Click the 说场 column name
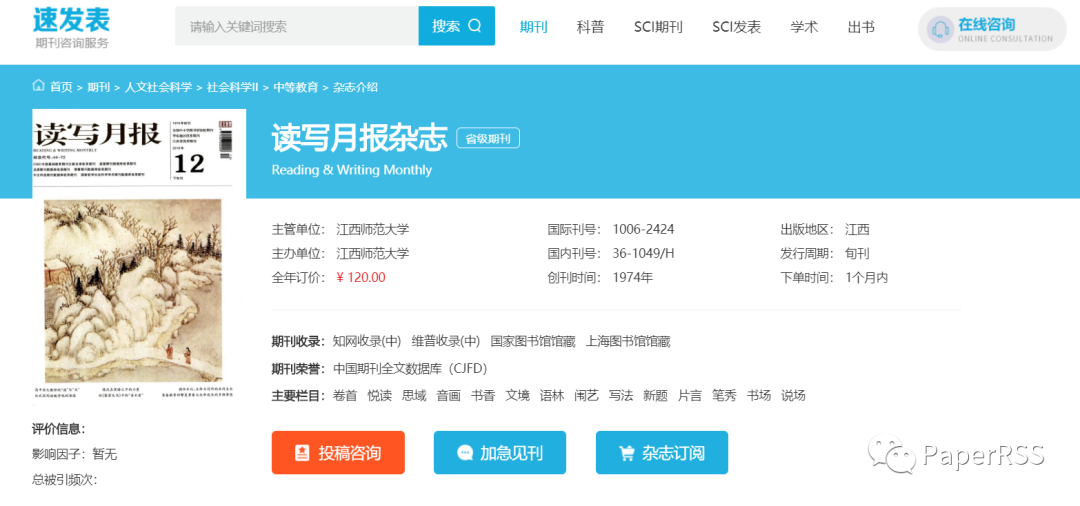This screenshot has width=1080, height=506. (793, 396)
